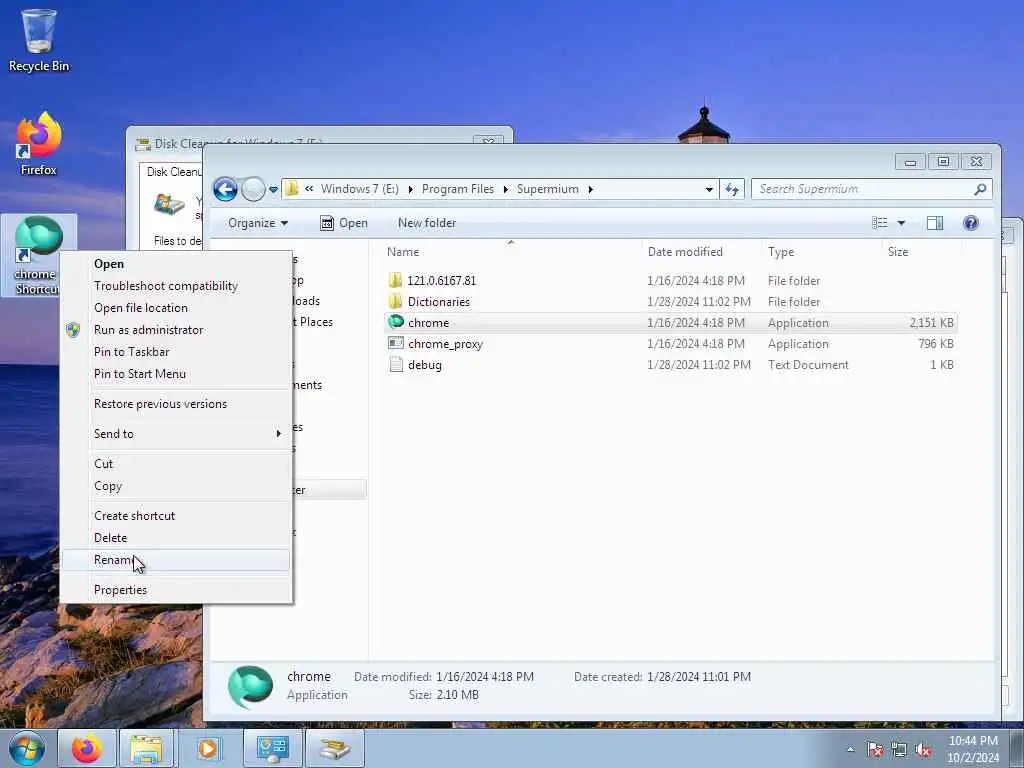
Task: Expand the address bar history dropdown
Action: coord(709,189)
